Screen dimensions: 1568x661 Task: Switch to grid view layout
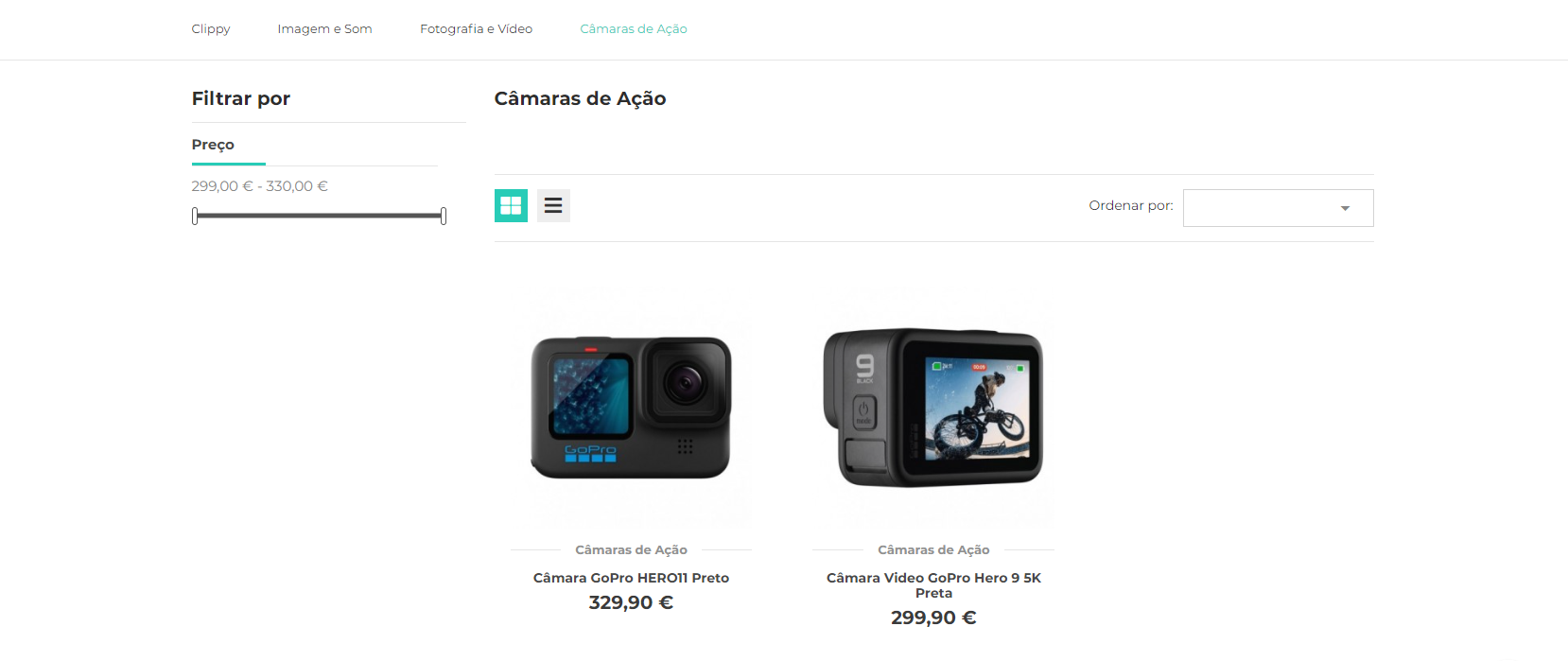[x=511, y=205]
